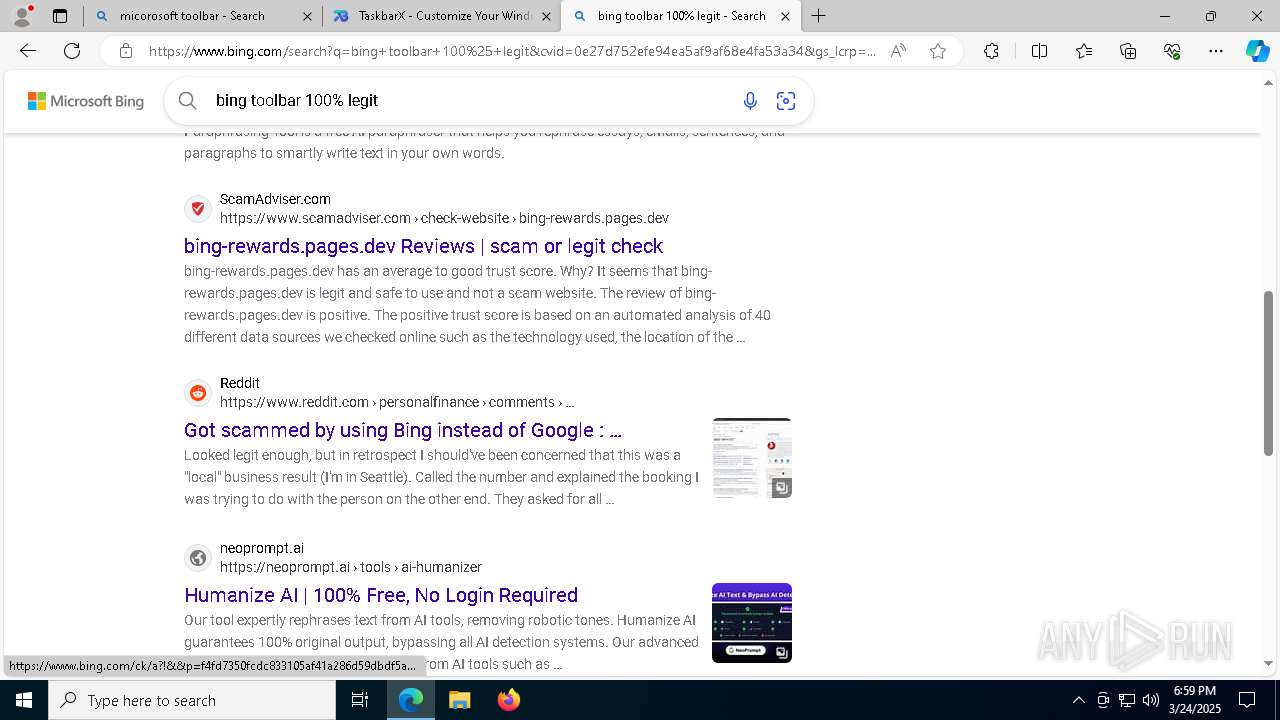1280x720 pixels.
Task: Open the browser profile avatar
Action: point(22,16)
